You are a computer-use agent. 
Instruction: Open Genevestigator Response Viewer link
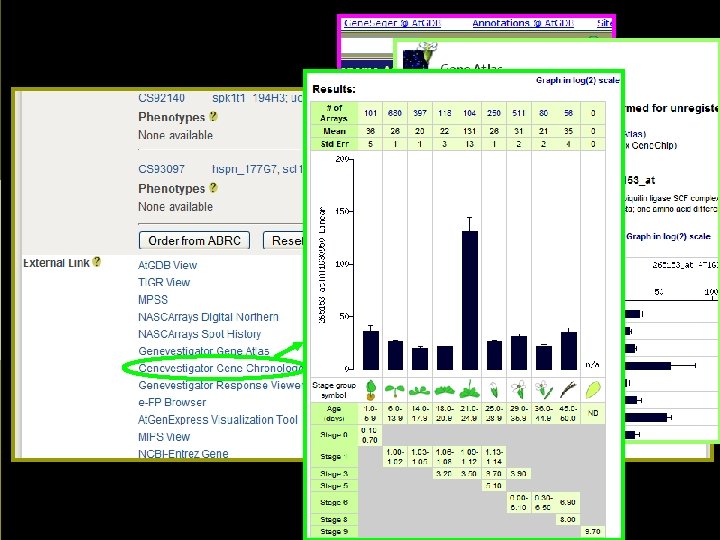220,385
